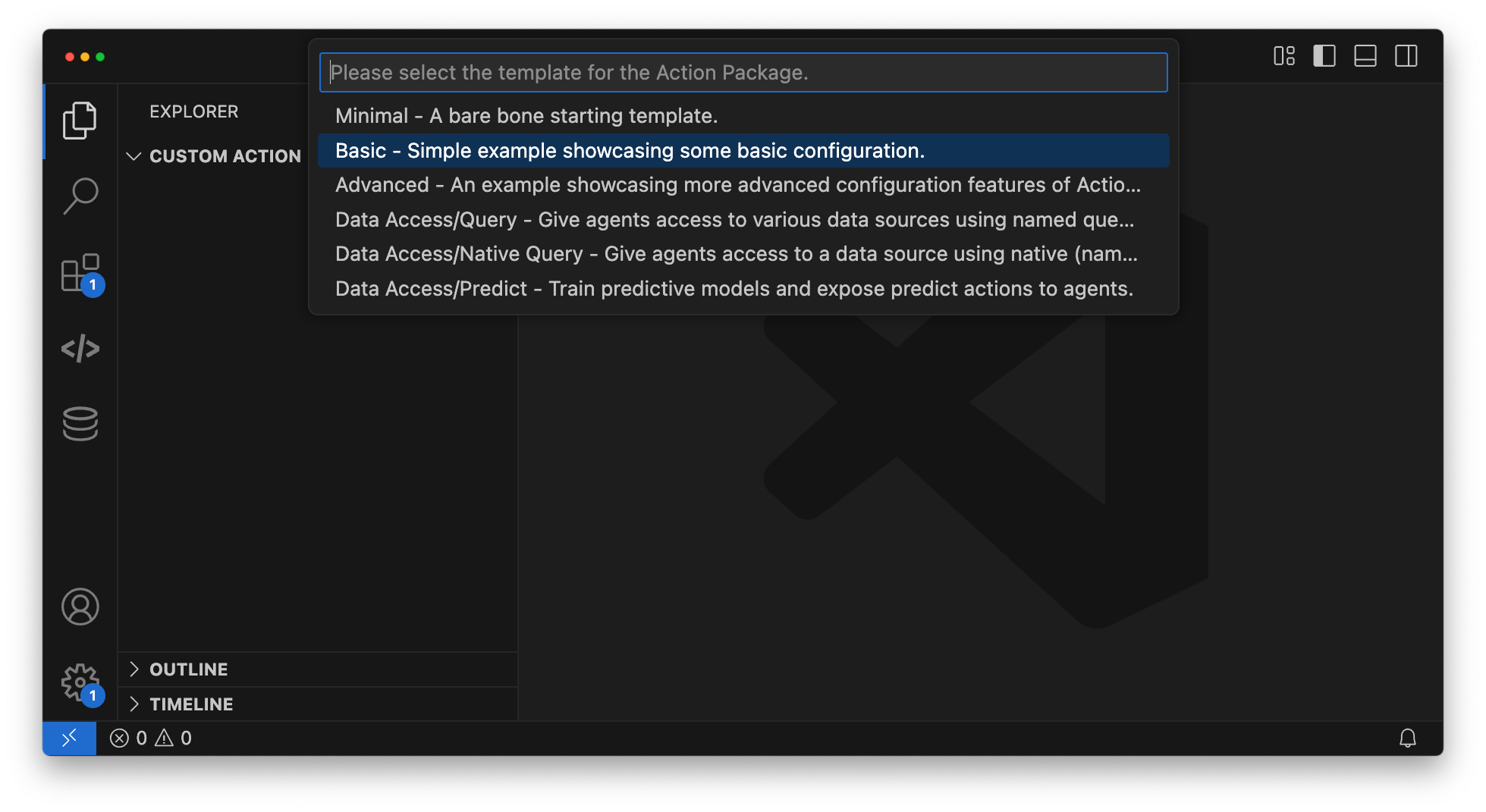Select the Minimal bare bone template

click(743, 115)
